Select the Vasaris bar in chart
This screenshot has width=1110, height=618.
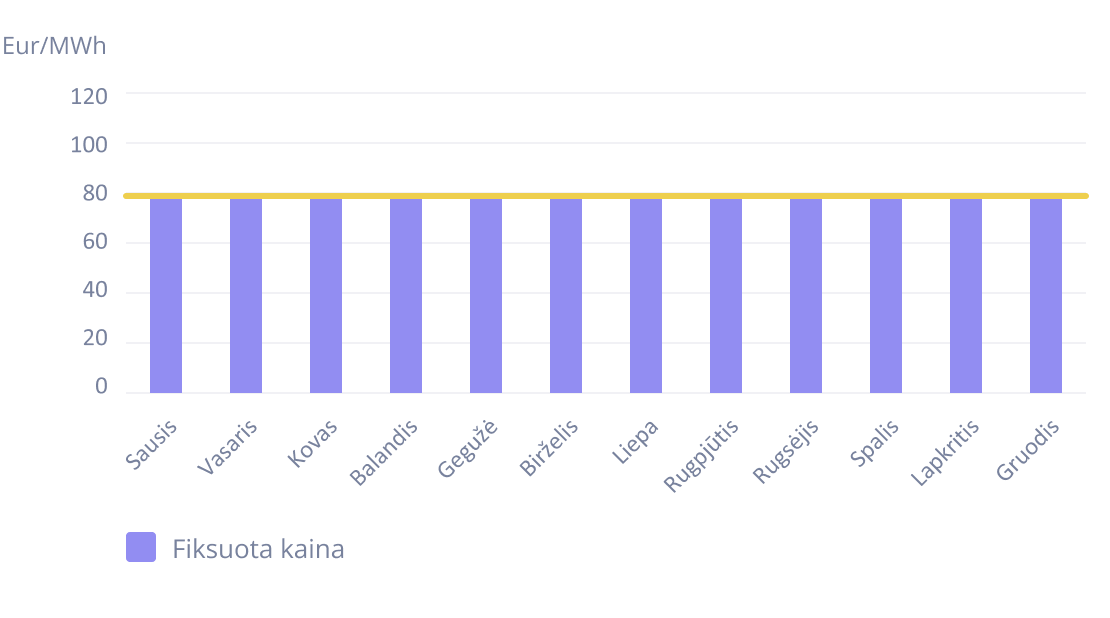[246, 295]
